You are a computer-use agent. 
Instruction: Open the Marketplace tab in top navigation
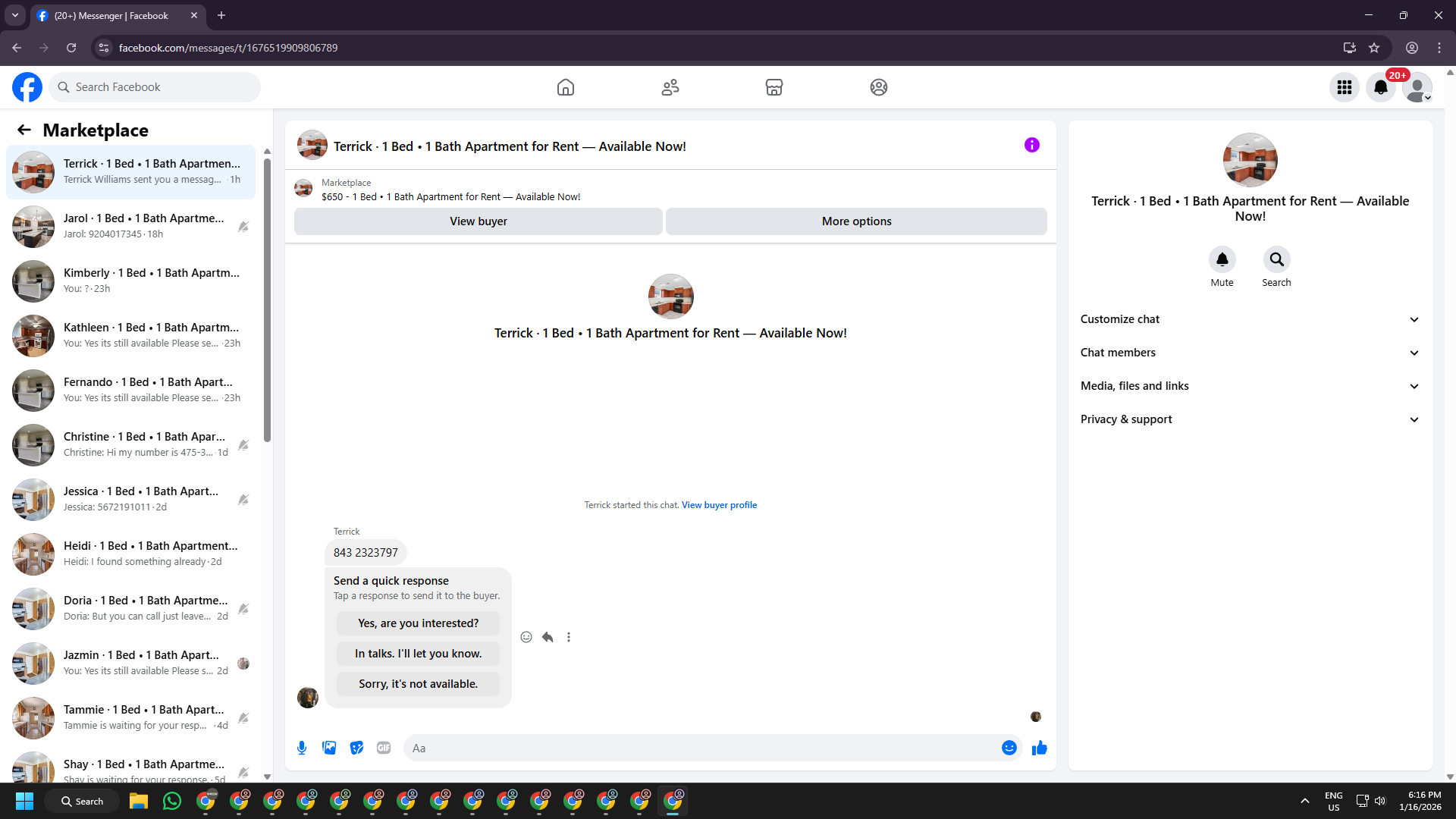[x=773, y=87]
